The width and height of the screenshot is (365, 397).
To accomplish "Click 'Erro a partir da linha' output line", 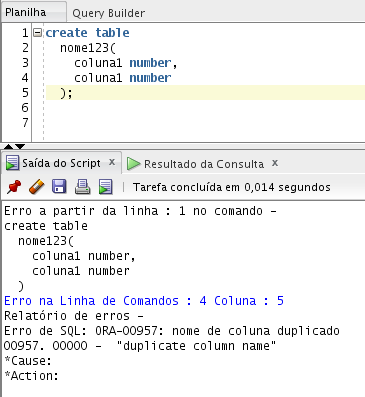I will pyautogui.click(x=140, y=211).
